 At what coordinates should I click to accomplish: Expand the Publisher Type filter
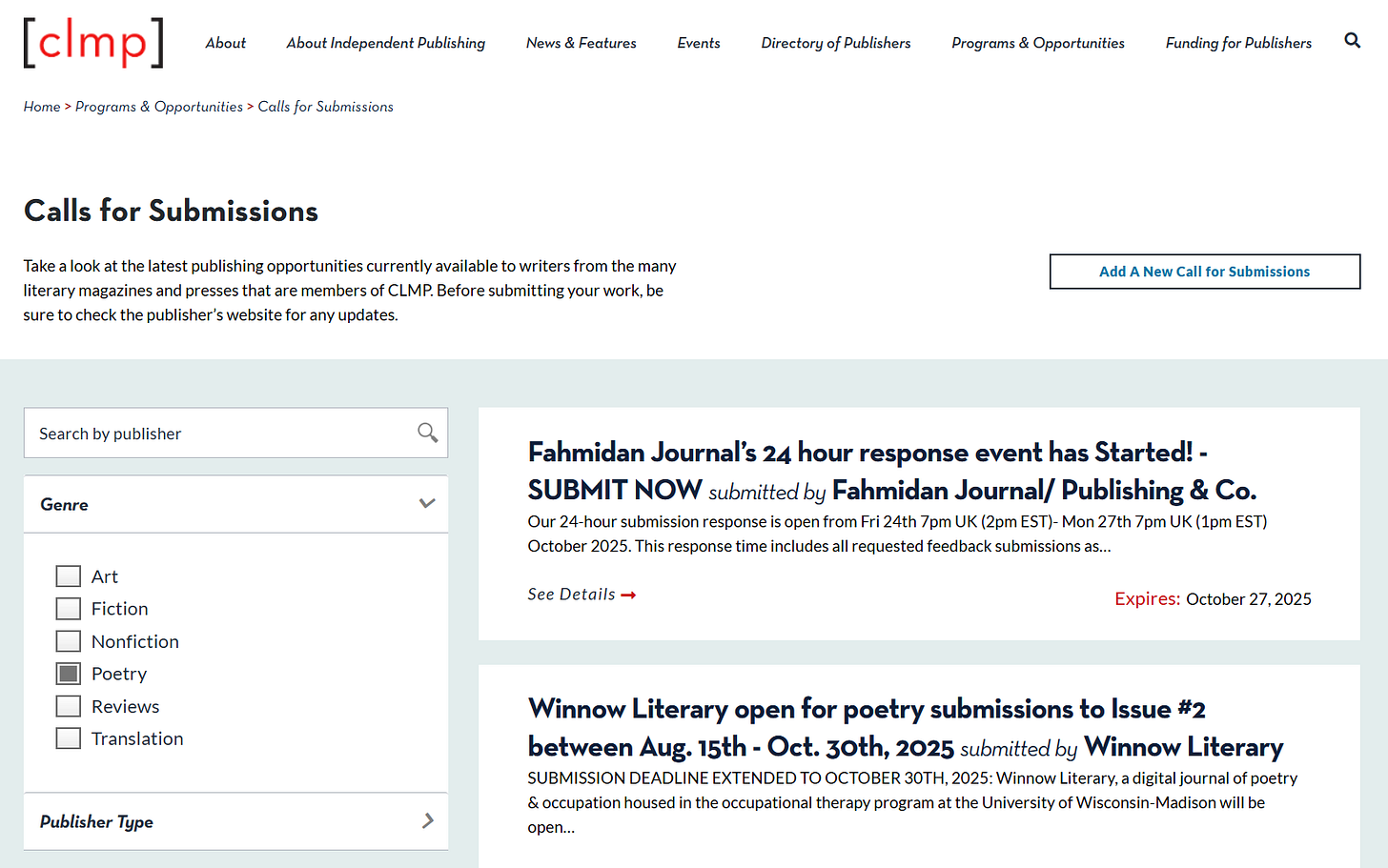[235, 821]
